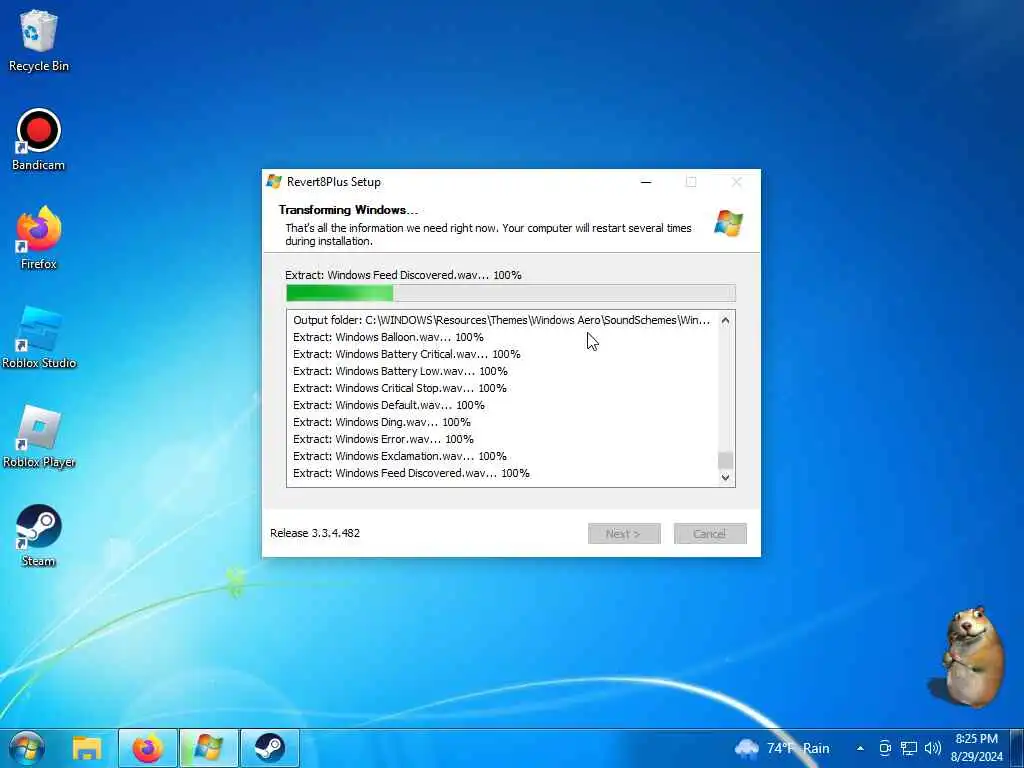1024x768 pixels.
Task: Select the Roblox Player desktop shortcut
Action: [x=39, y=437]
